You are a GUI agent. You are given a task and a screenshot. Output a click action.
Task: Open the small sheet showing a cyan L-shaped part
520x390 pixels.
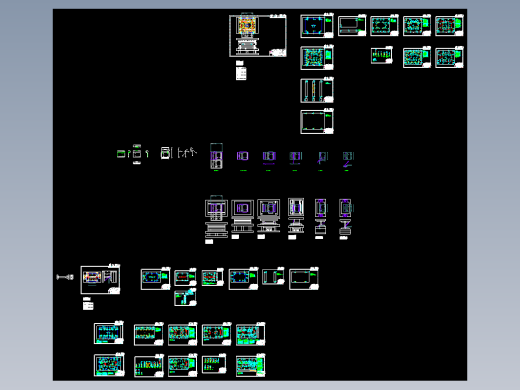[185, 298]
